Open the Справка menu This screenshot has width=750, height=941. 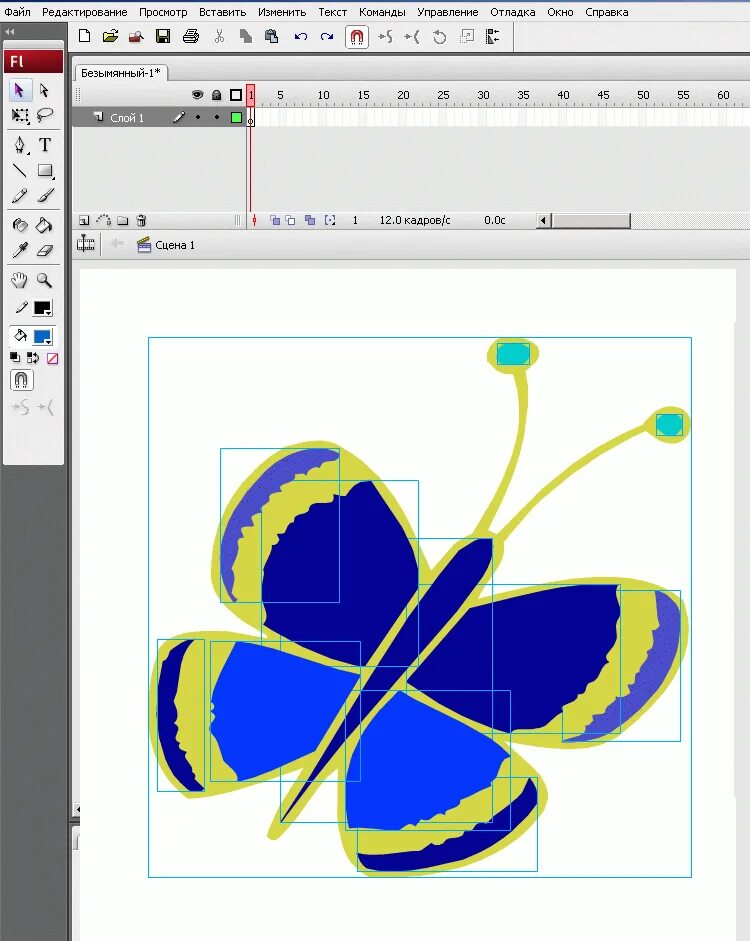click(607, 12)
